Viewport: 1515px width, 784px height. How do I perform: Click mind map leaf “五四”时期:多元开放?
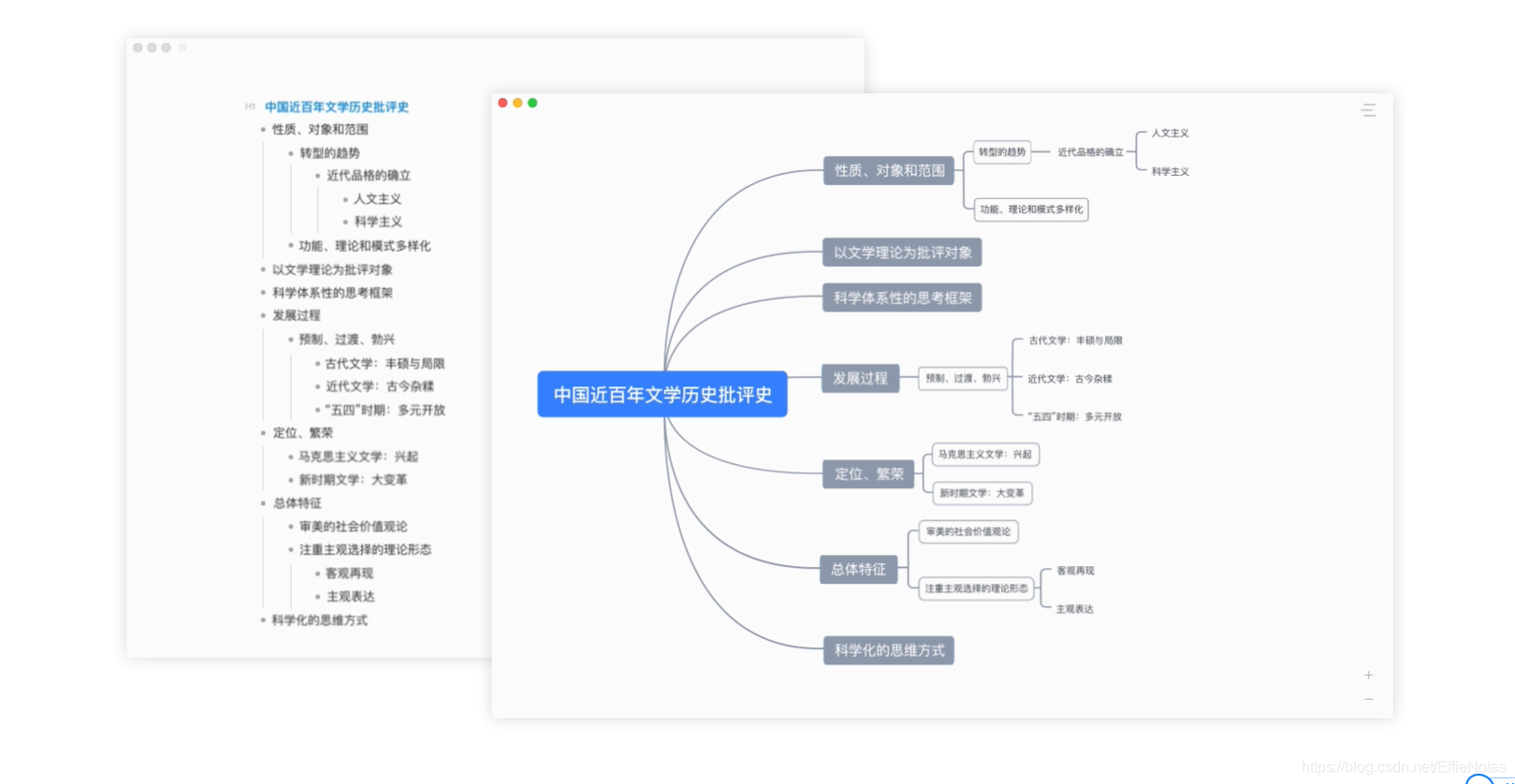pos(1074,416)
